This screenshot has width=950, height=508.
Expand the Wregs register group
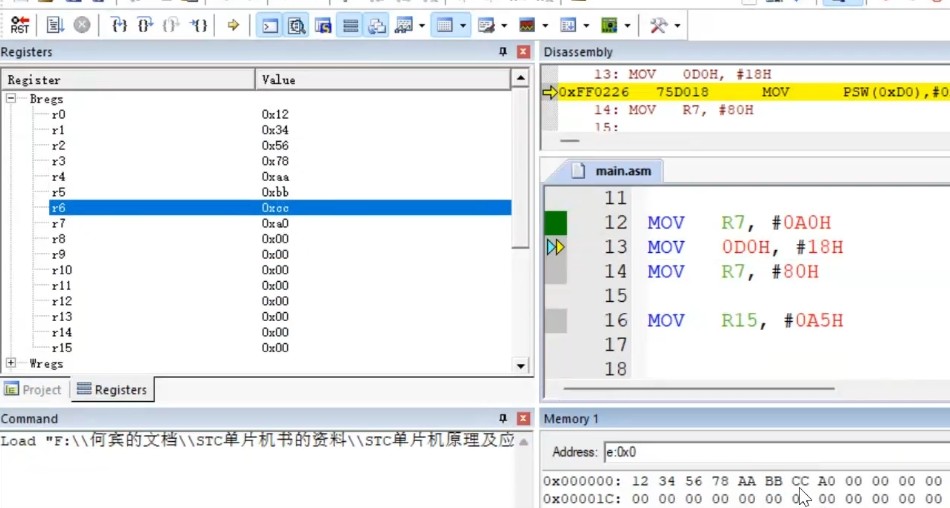[11, 364]
